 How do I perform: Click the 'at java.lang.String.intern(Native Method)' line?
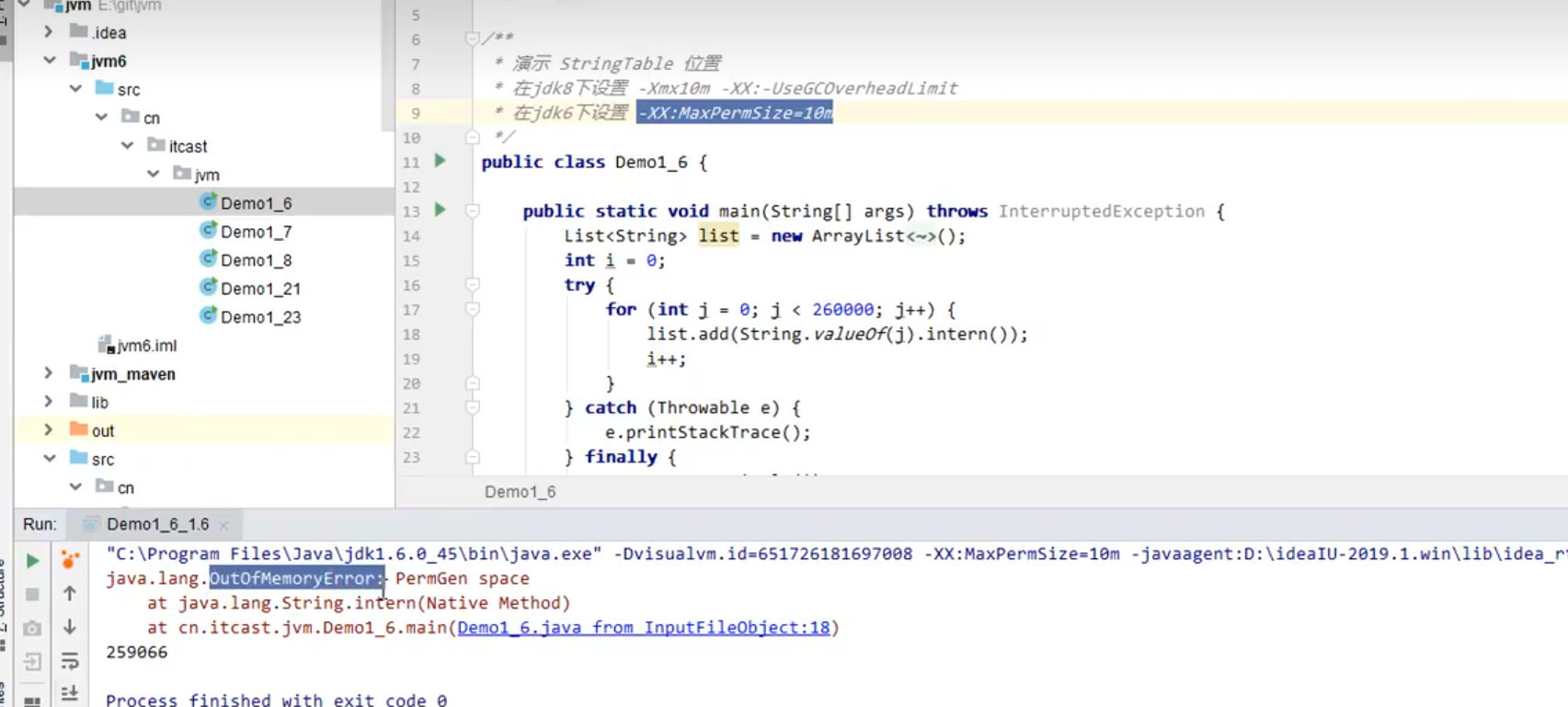[x=359, y=603]
